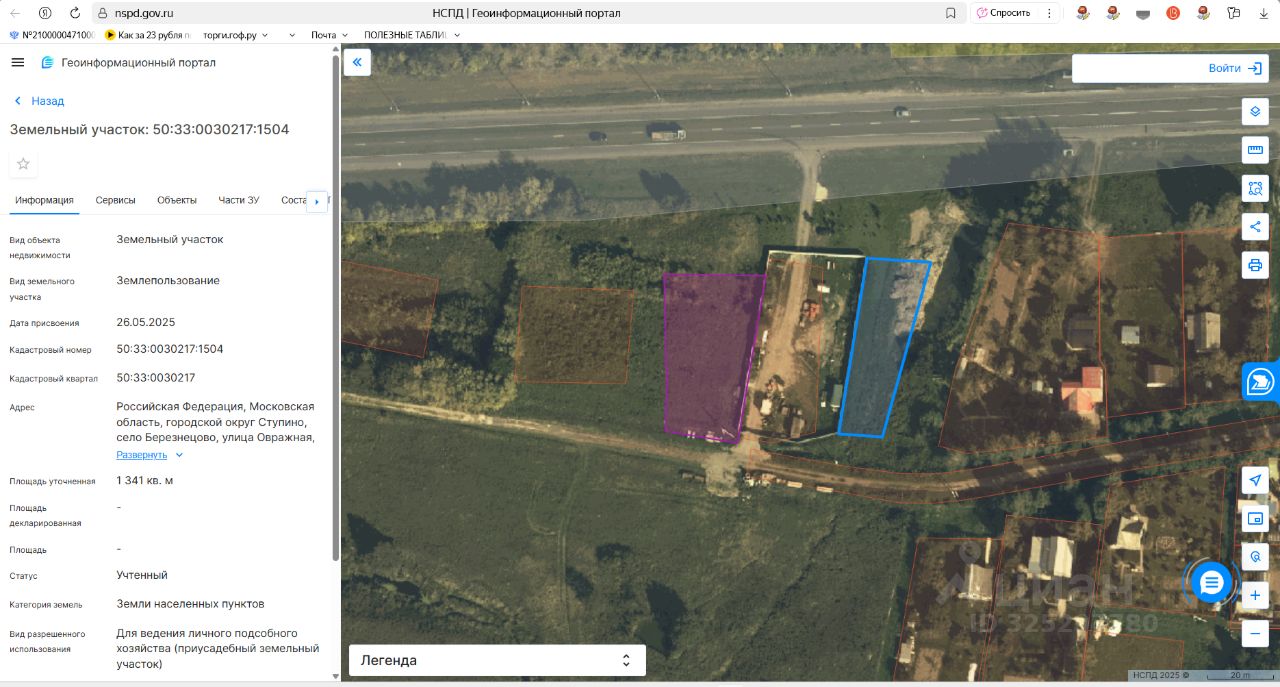This screenshot has height=687, width=1280.
Task: Expand the full address with Развернуть
Action: (150, 455)
